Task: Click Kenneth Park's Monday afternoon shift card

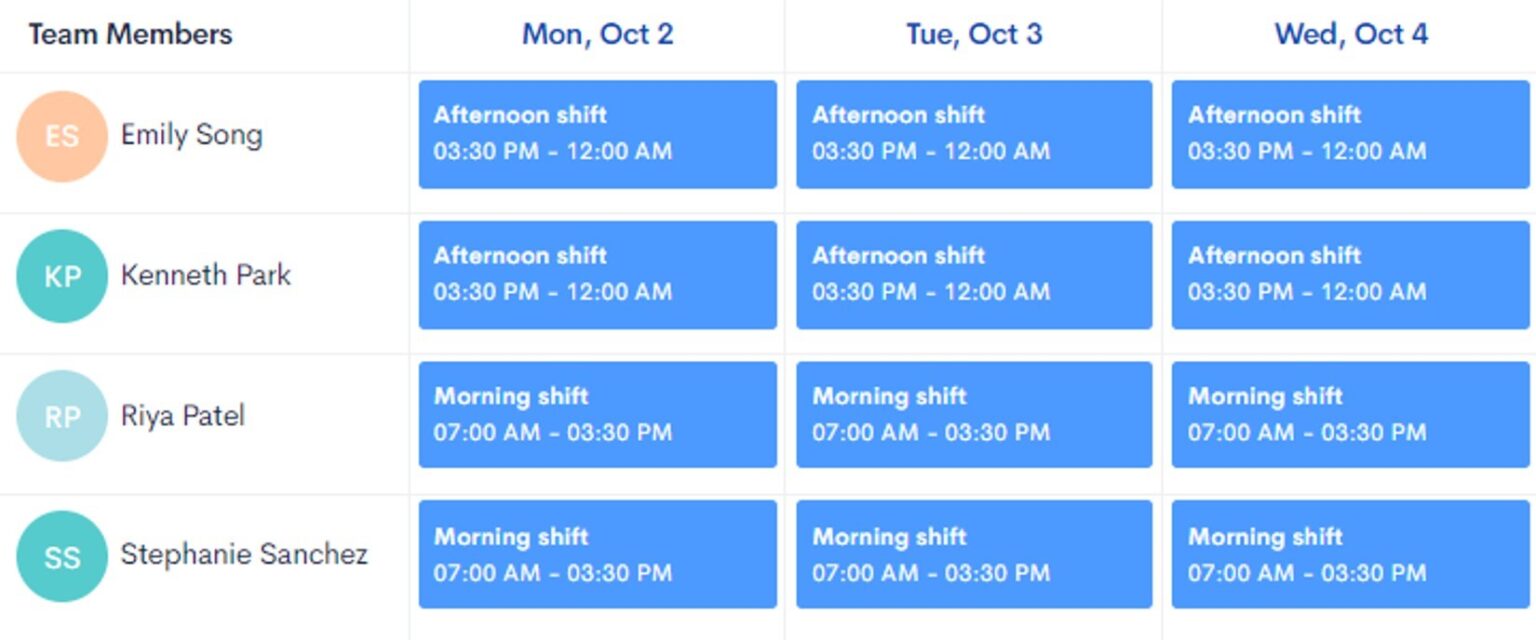Action: 597,275
